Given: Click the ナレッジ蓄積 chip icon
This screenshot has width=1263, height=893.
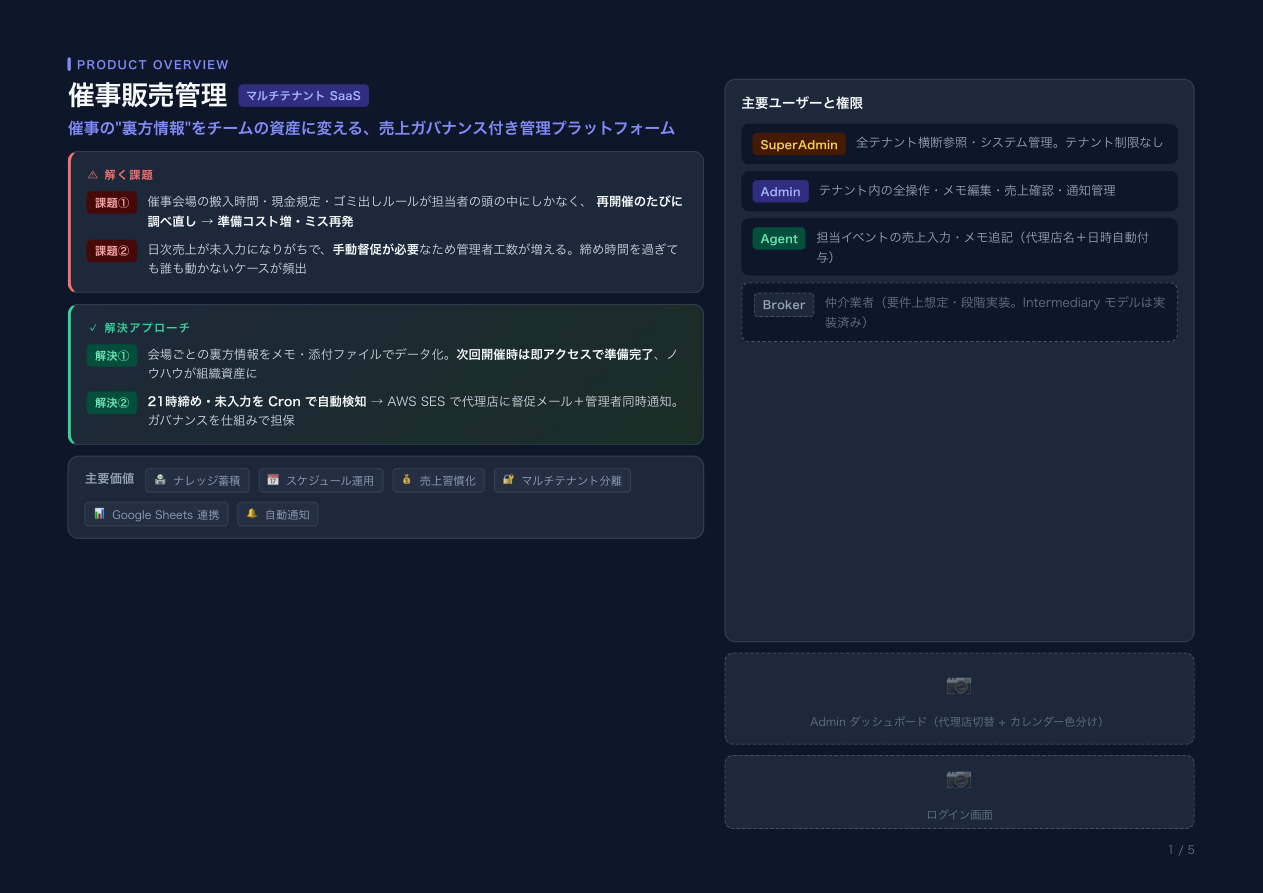Looking at the screenshot, I should [x=160, y=480].
